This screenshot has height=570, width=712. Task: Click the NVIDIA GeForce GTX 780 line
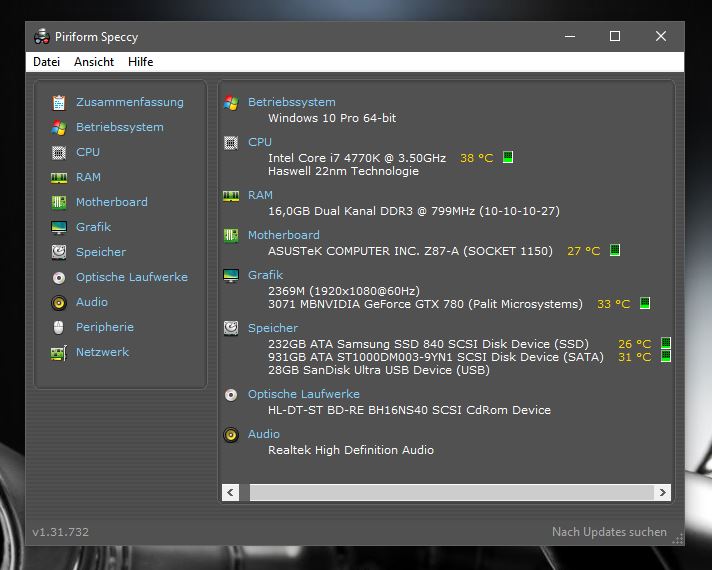(425, 304)
